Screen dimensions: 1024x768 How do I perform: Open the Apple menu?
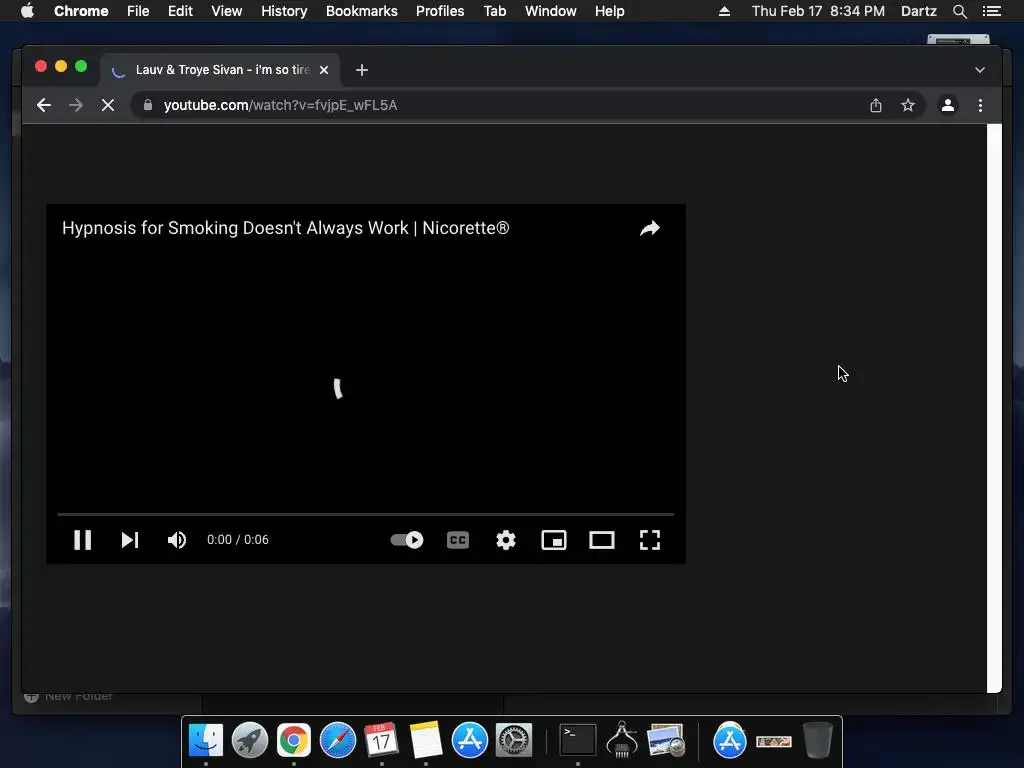coord(27,11)
